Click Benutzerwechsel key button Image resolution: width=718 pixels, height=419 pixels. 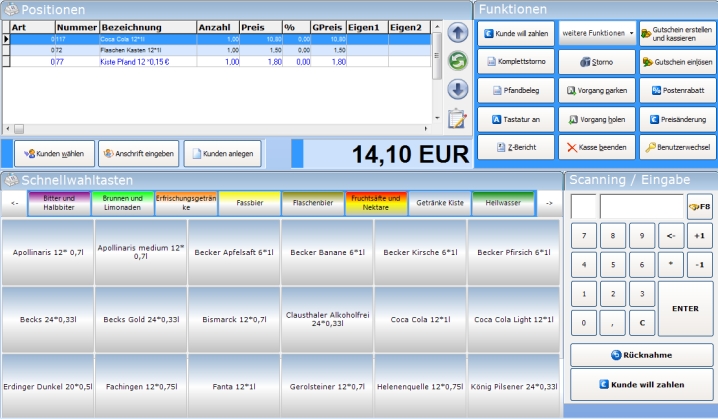point(678,147)
